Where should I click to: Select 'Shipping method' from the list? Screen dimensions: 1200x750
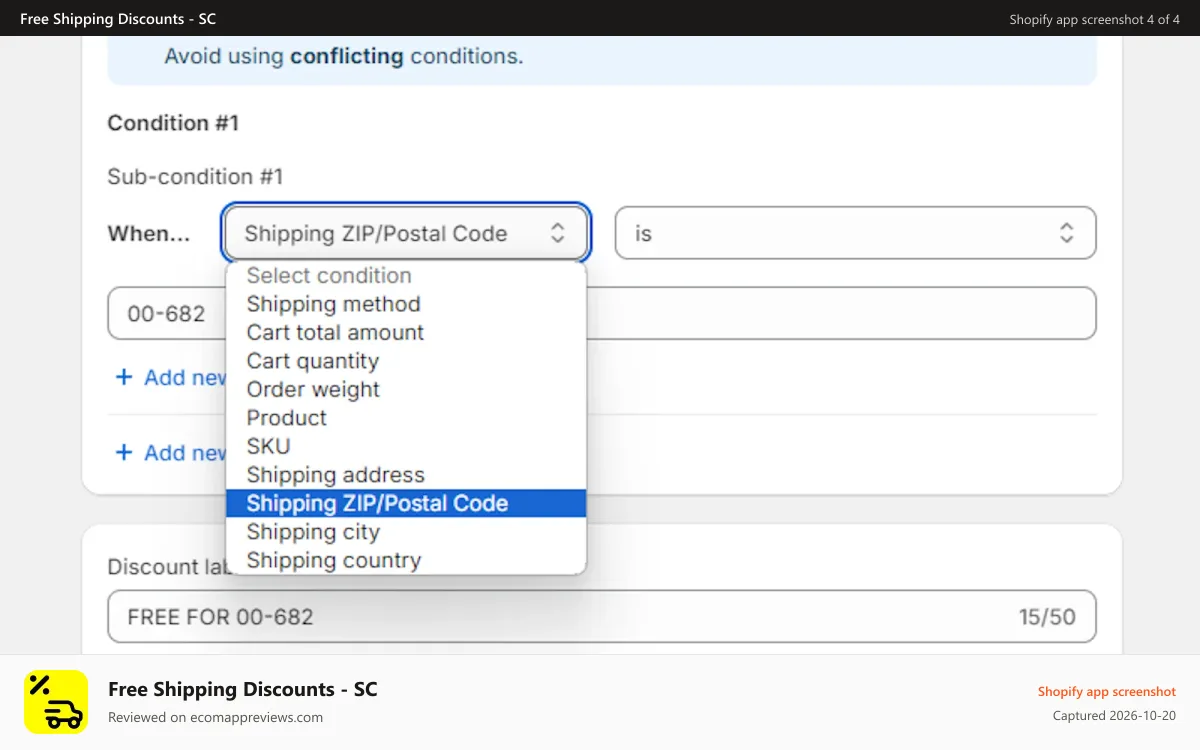406,304
